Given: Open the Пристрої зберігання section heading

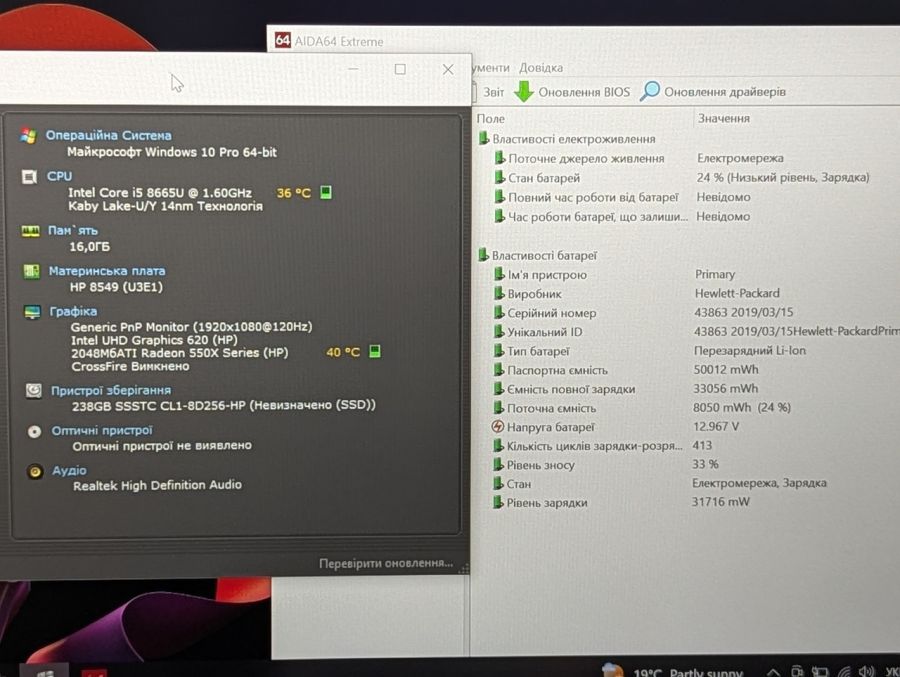Looking at the screenshot, I should pyautogui.click(x=111, y=390).
